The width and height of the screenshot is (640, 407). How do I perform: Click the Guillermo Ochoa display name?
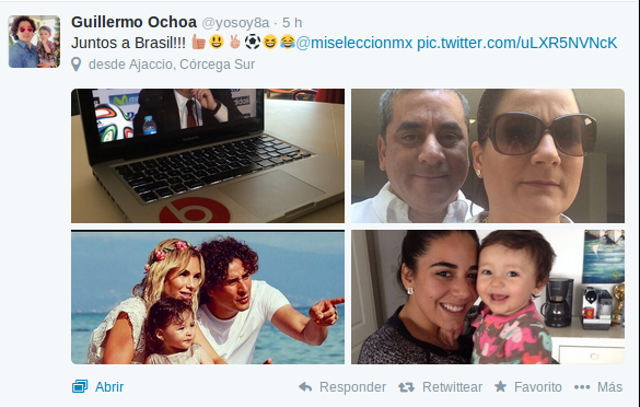point(134,22)
